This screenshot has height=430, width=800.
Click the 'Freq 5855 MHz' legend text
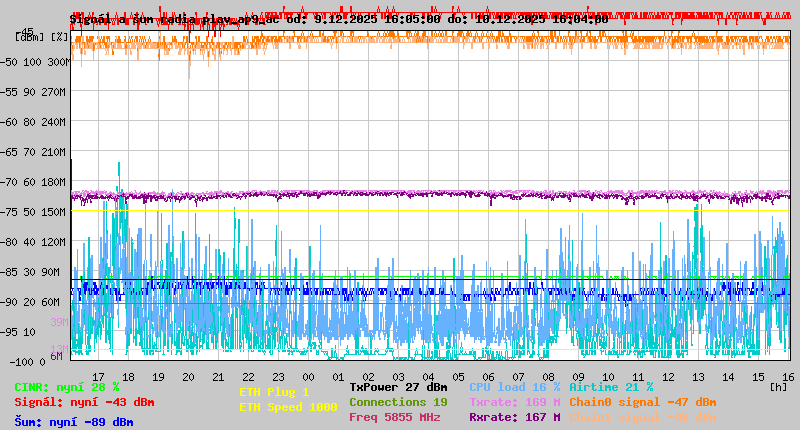click(x=394, y=417)
